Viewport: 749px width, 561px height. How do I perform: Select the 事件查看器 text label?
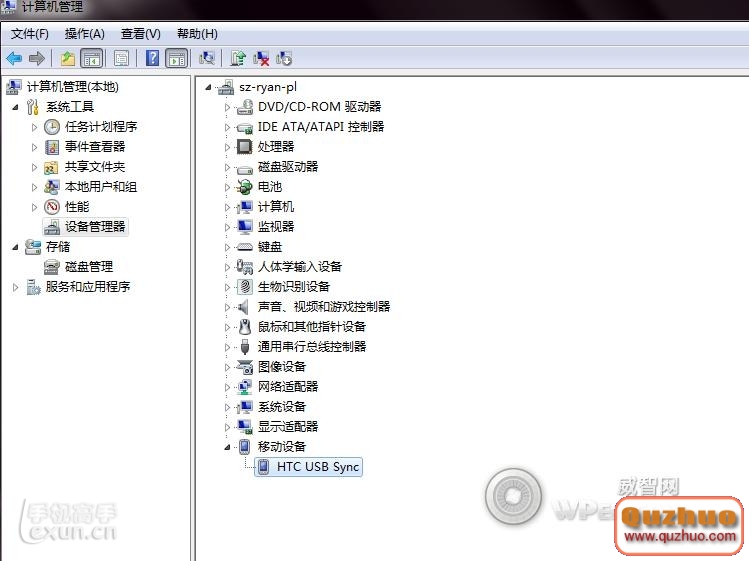(x=95, y=147)
